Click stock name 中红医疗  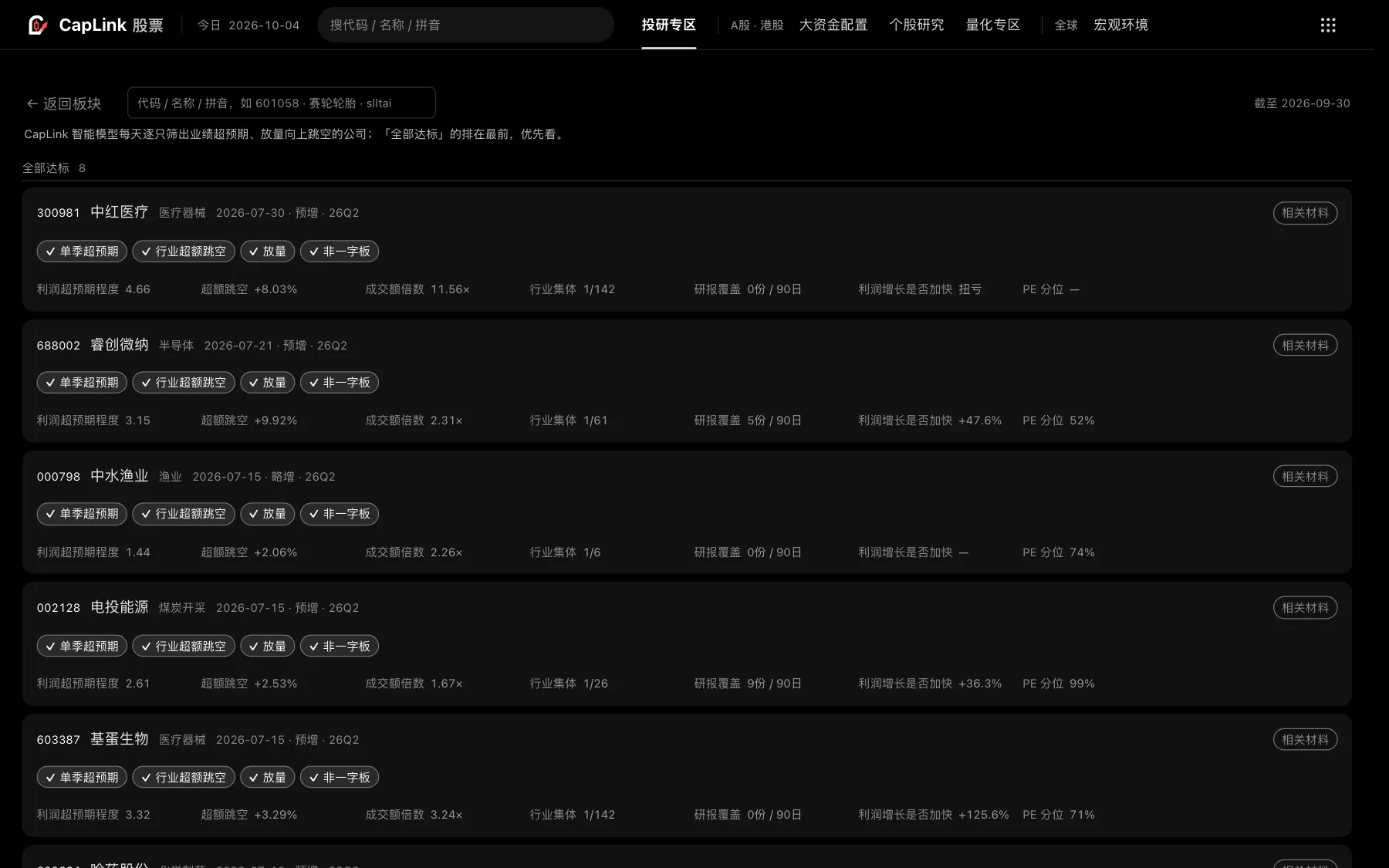119,212
